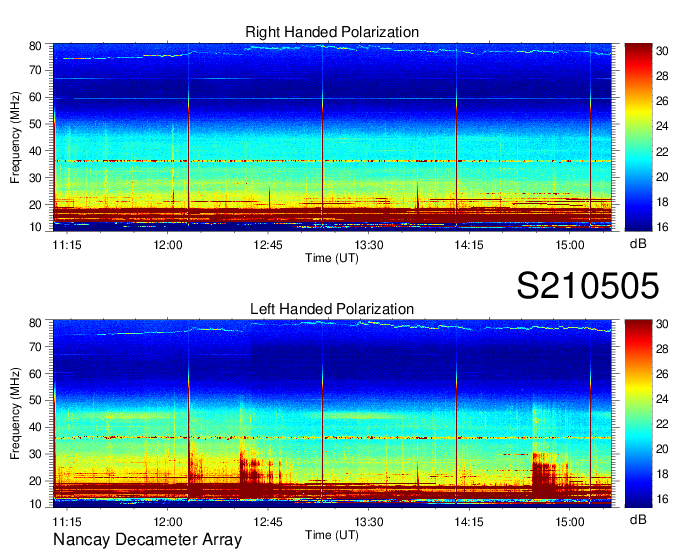Select the 12:00 time tick of Left Handed plot
Screen dimensions: 680x552
(x=168, y=521)
